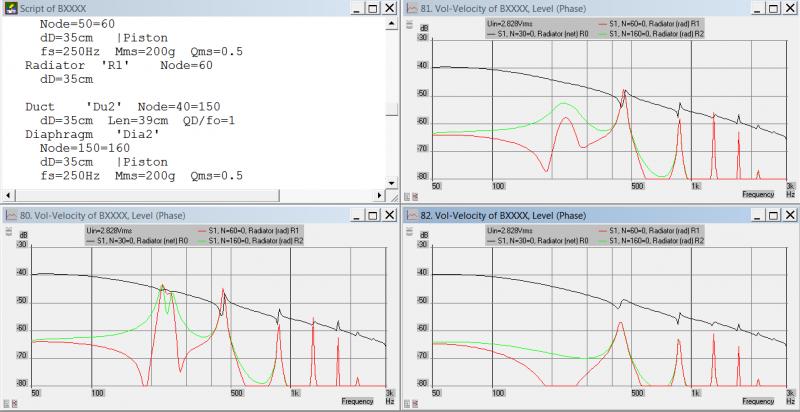Click the red icon under window 81's chart
800x412 pixels.
click(x=414, y=196)
